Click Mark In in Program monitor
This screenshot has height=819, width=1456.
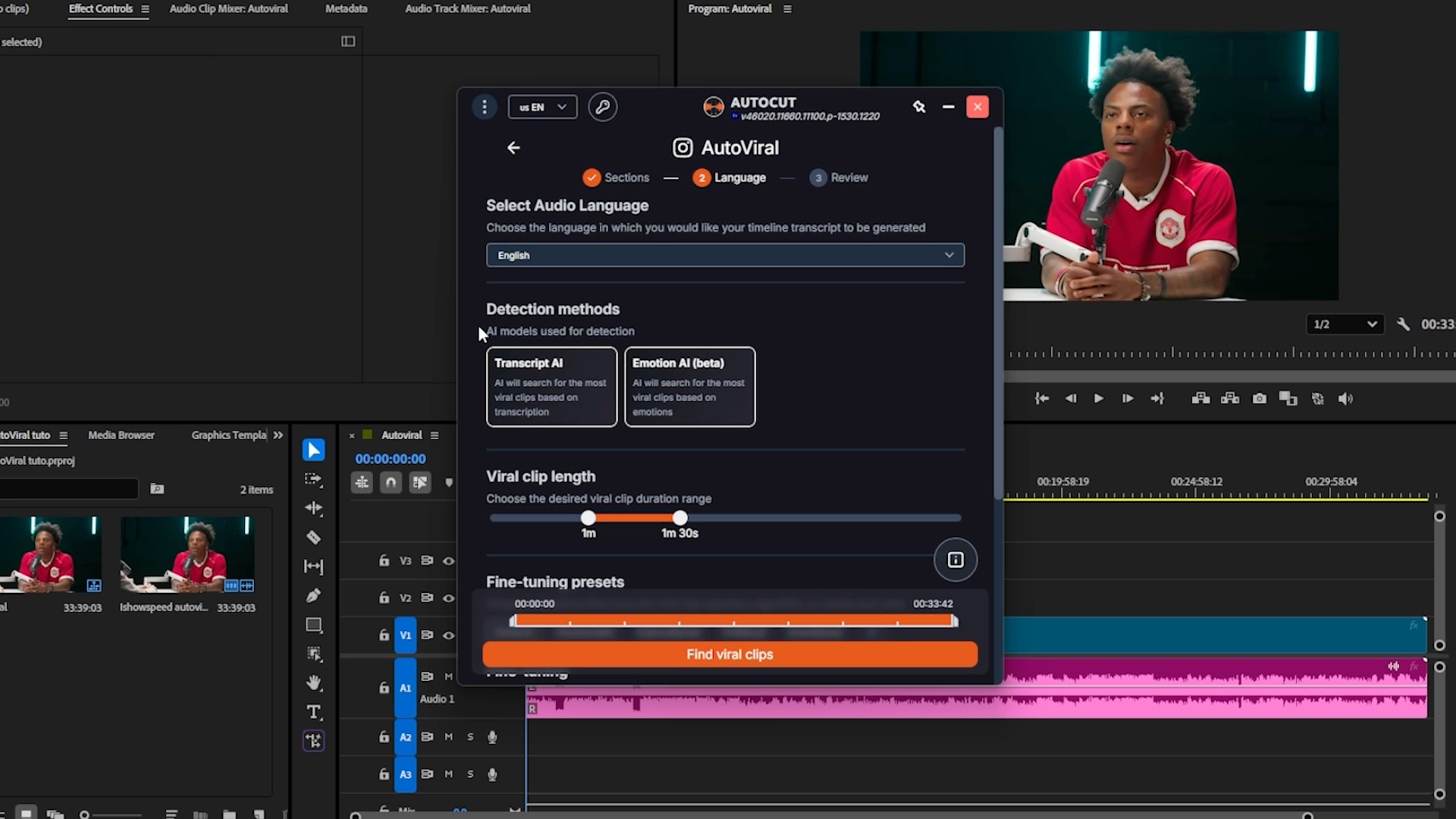pyautogui.click(x=1042, y=399)
